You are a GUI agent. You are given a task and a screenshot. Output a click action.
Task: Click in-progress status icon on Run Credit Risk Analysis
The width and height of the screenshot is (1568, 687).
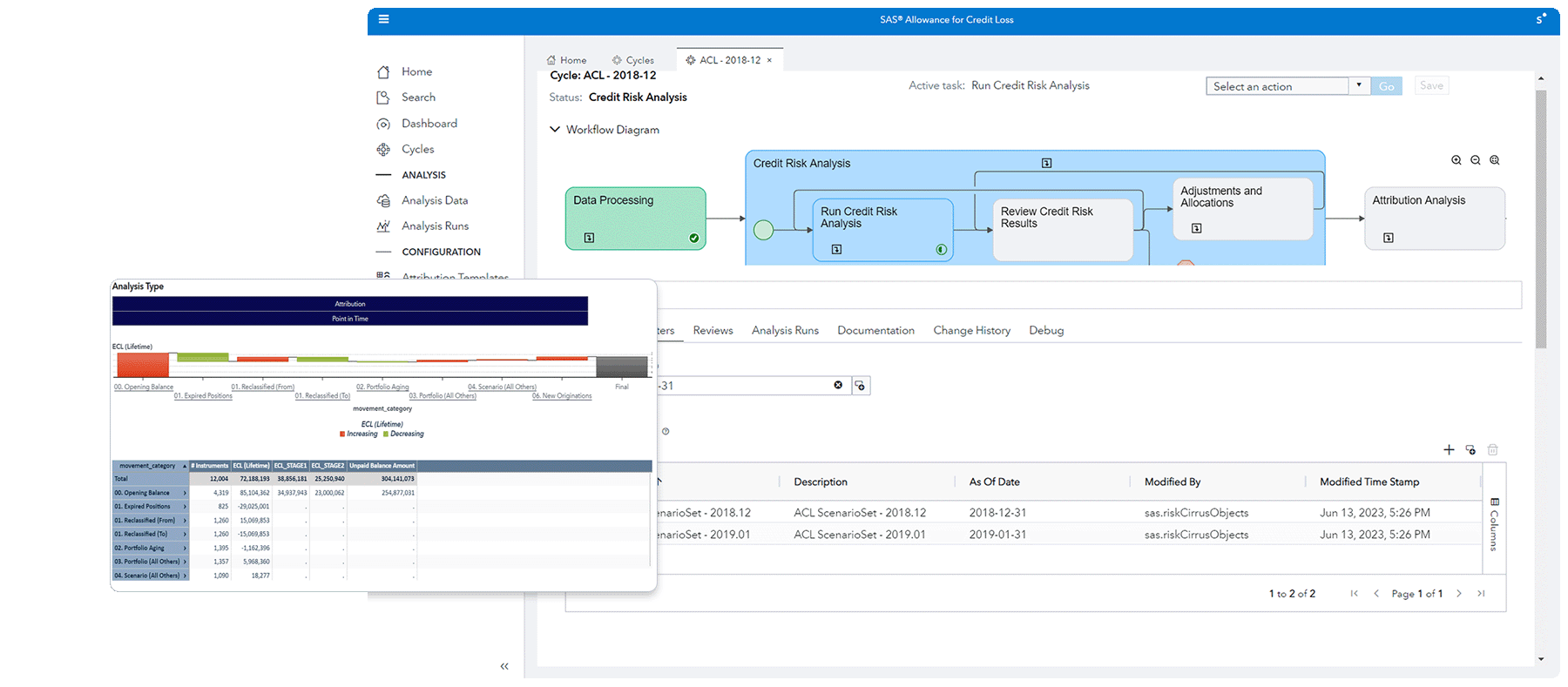(942, 250)
